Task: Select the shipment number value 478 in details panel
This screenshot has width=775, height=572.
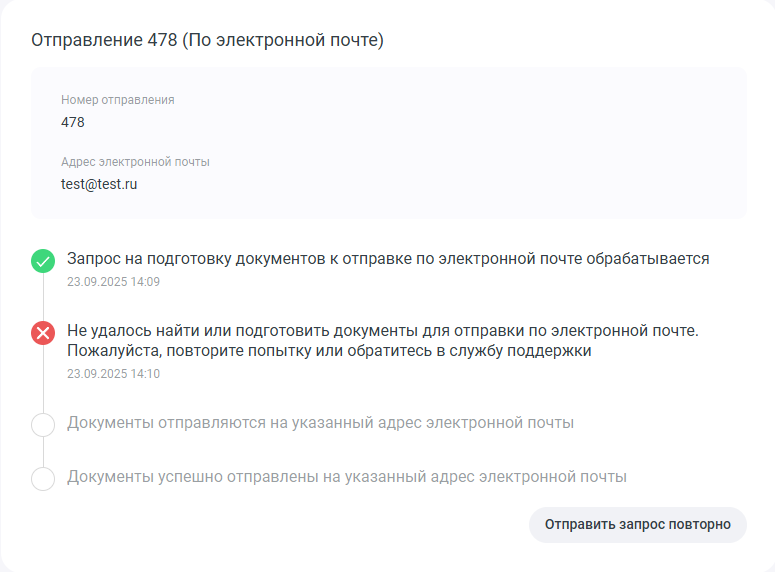Action: (73, 122)
